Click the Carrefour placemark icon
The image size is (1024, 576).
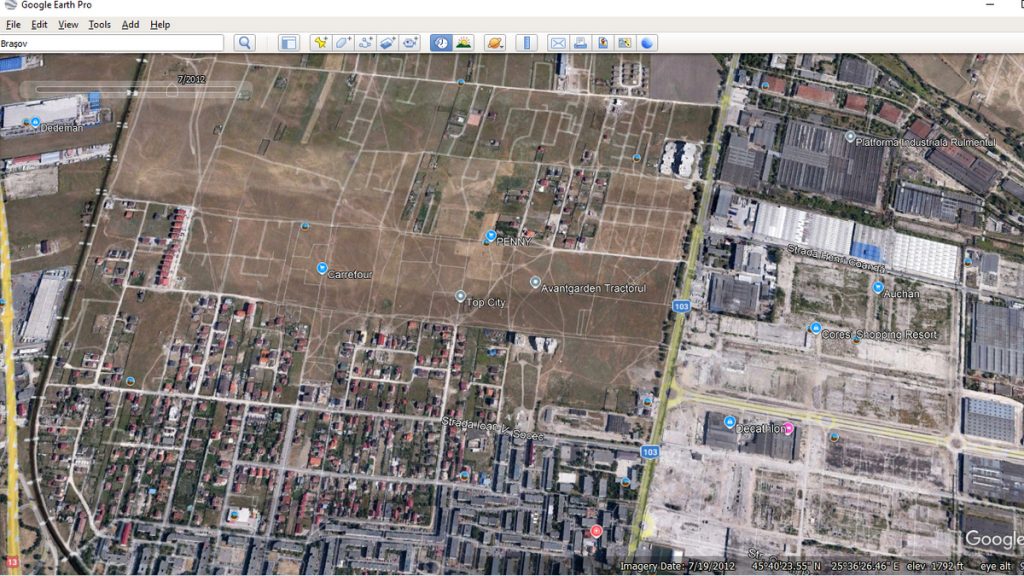point(322,268)
